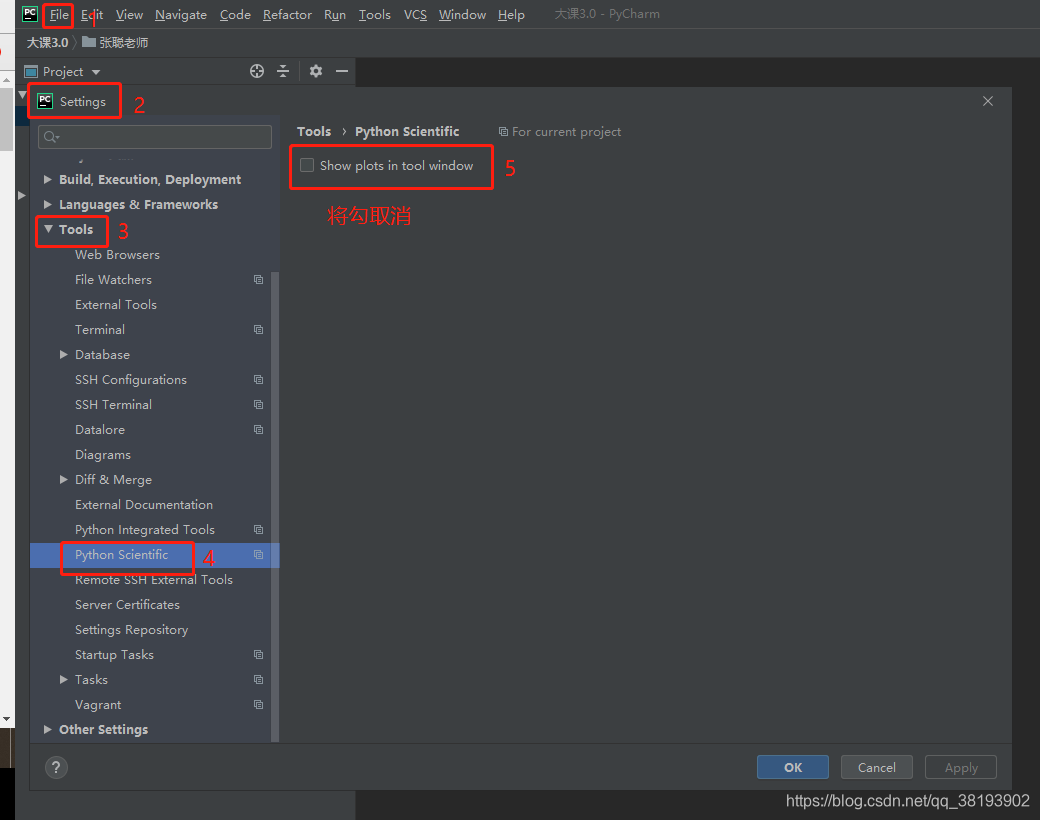Viewport: 1040px width, 820px height.
Task: Click the per-project icon beside Python Scientific
Action: click(x=259, y=555)
